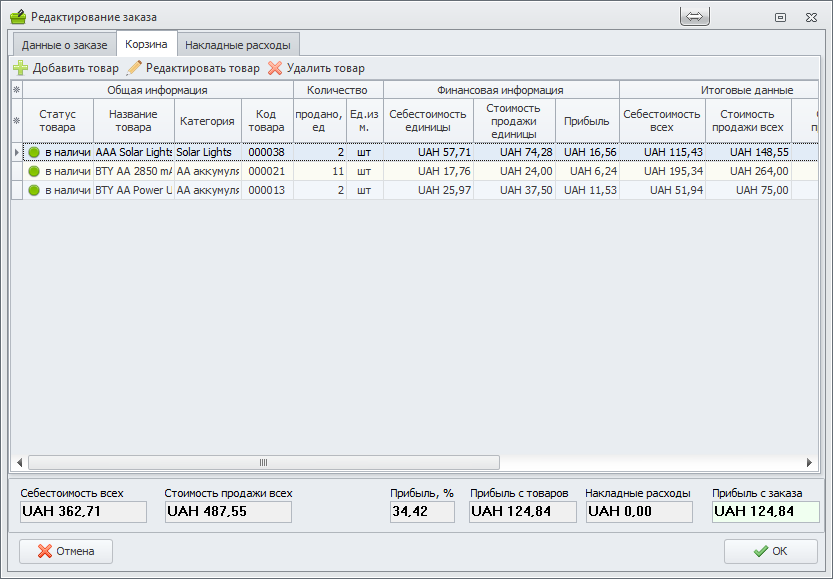This screenshot has width=833, height=579.
Task: Click green status circle of BTY AA Power row
Action: (x=34, y=190)
